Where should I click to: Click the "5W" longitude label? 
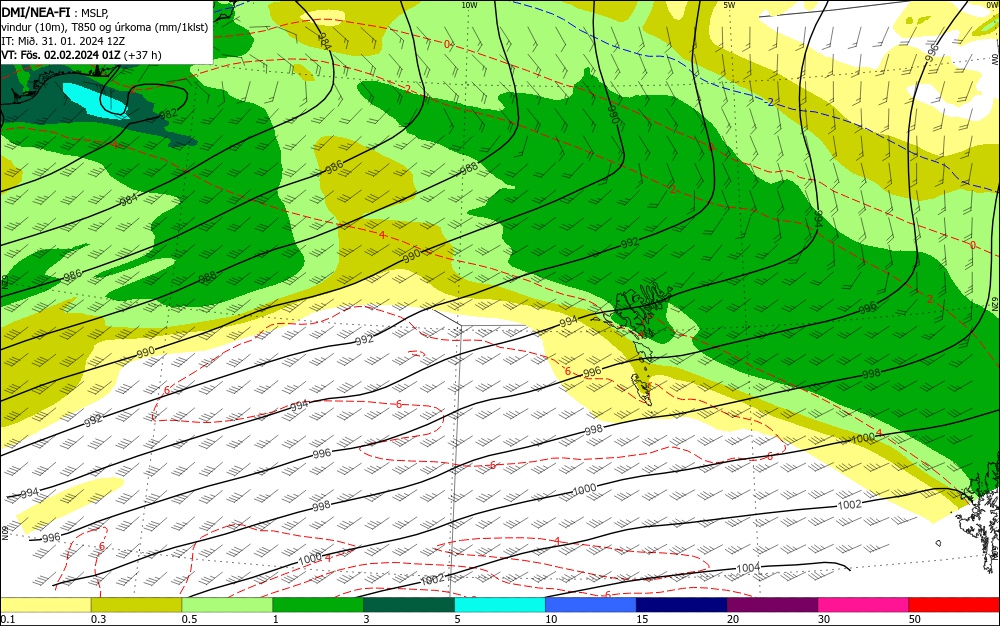tap(729, 5)
